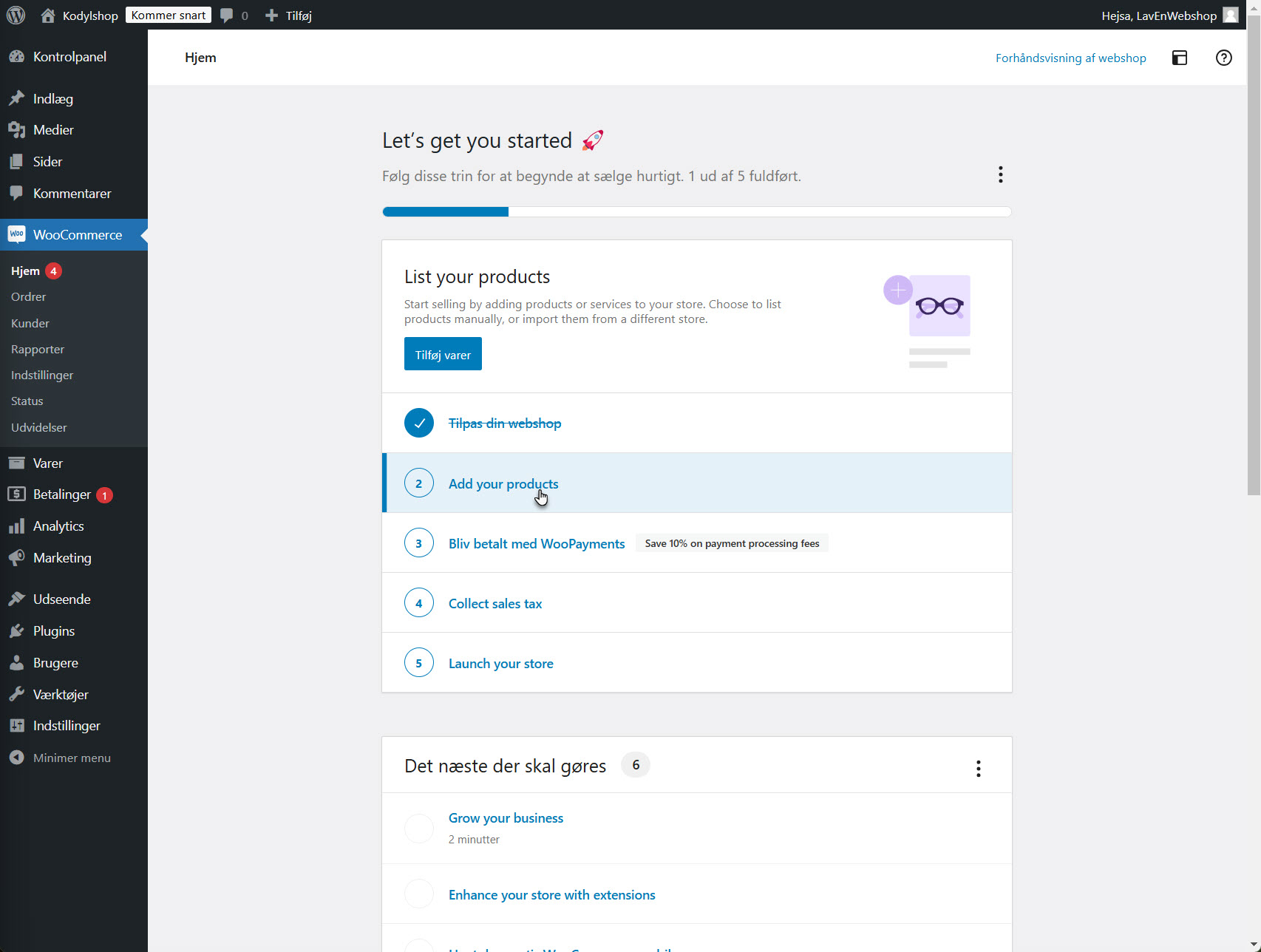Click the WordPress logo icon
The image size is (1261, 952).
point(16,15)
